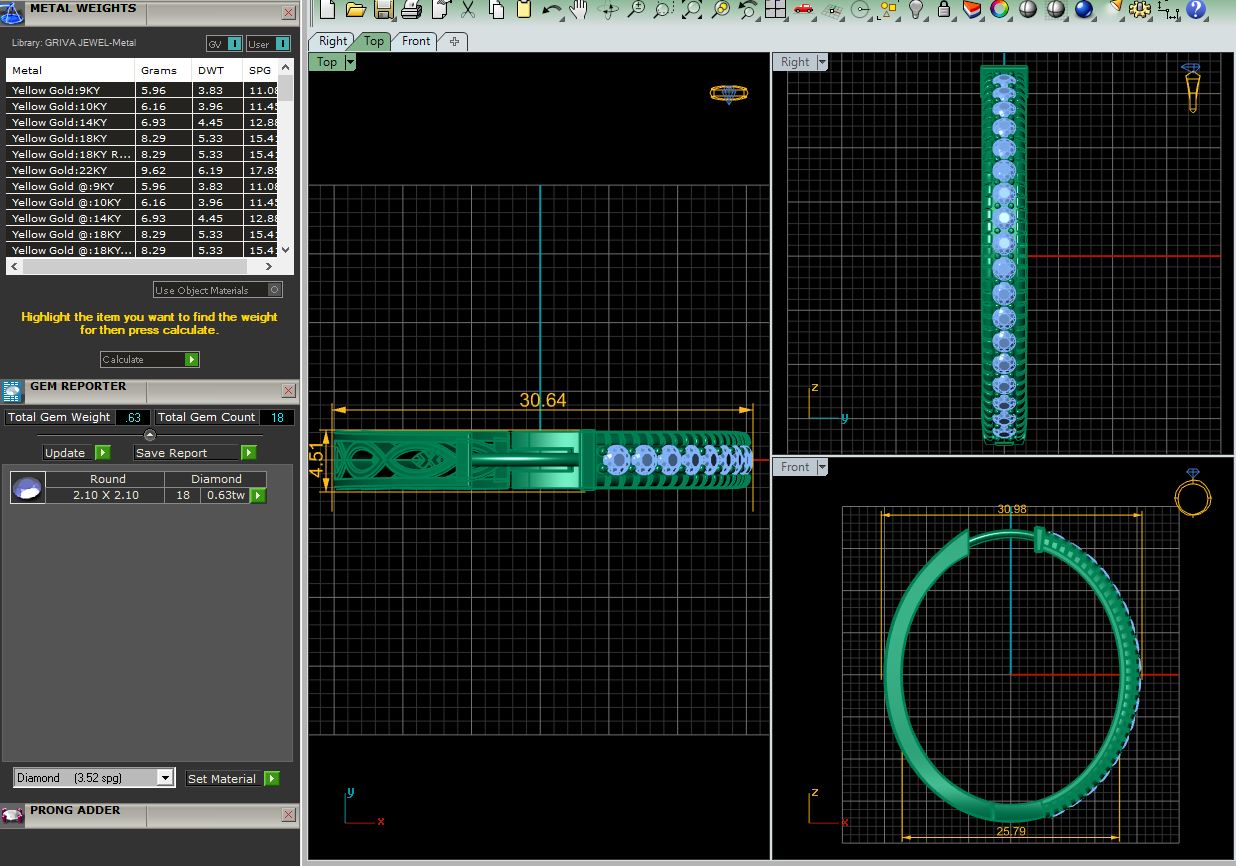Screen dimensions: 1236x866
Task: Open the Top viewport title dropdown arrow
Action: [x=350, y=62]
